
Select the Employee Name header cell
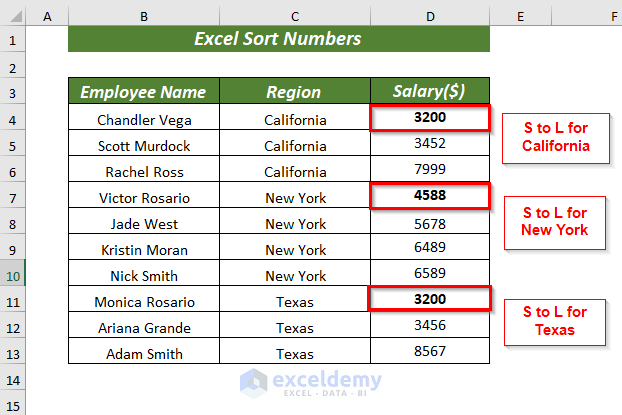click(144, 92)
